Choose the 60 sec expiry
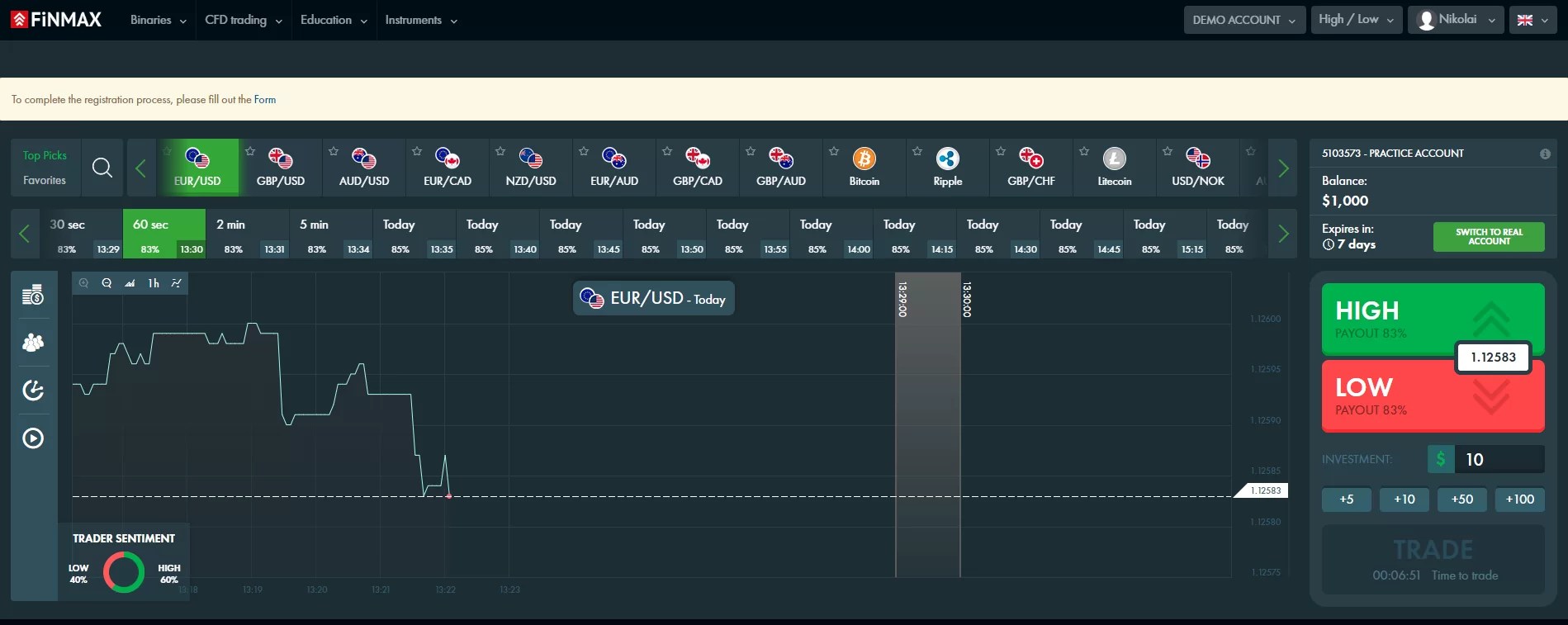This screenshot has height=625, width=1568. 164,234
